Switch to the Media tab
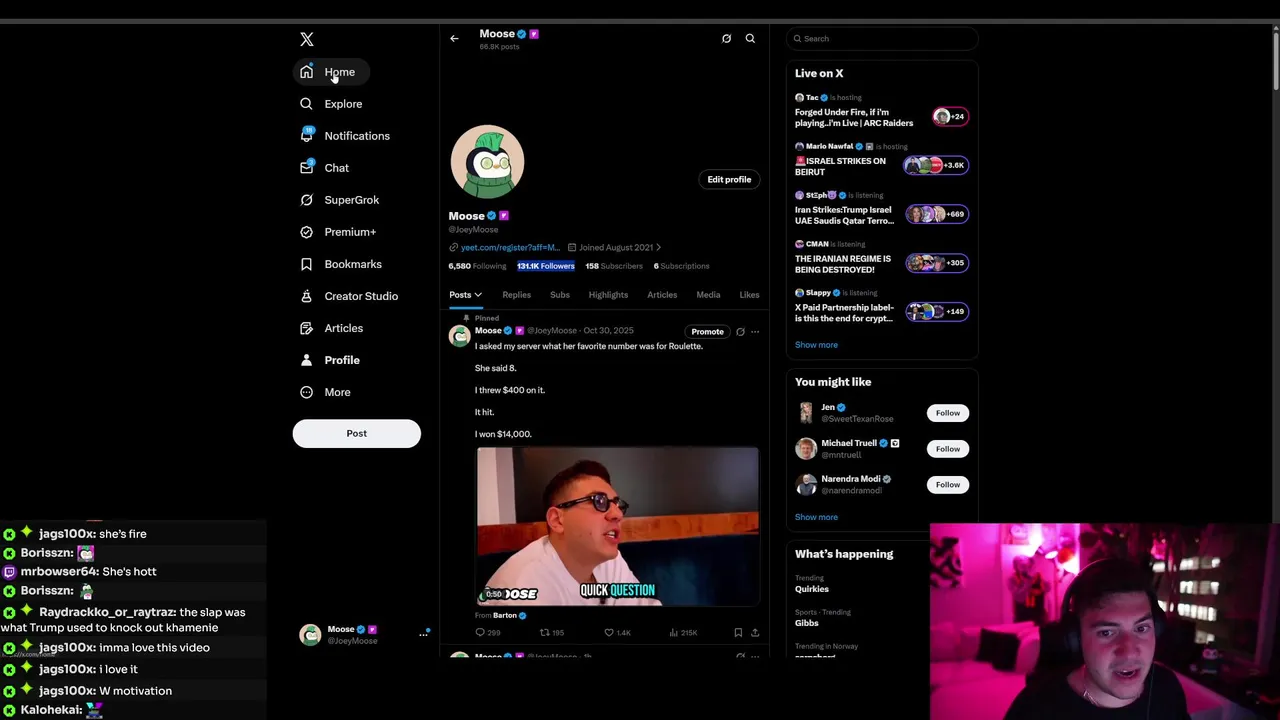Screen dimensions: 1280x720 [x=708, y=295]
